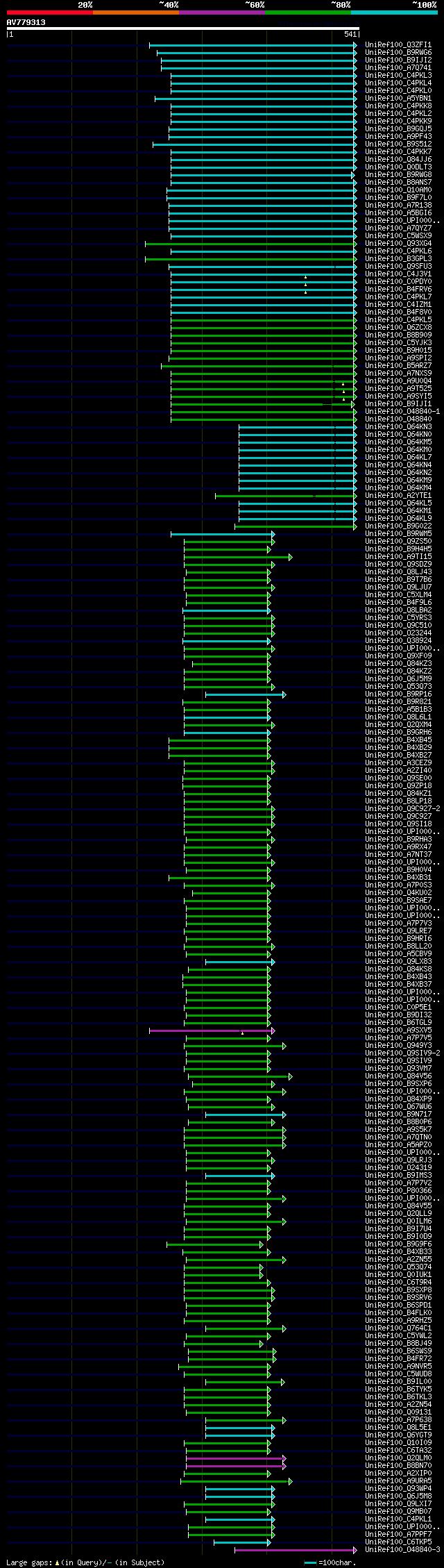The image size is (444, 1568).
Task: Select the UniRef100_B9G022 label
Action: [398, 526]
